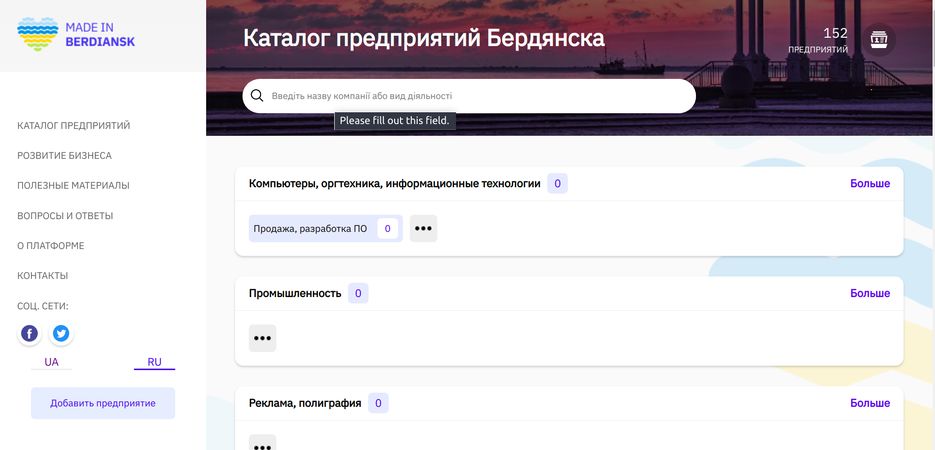
Task: Expand ellipsis under Реклама, полиграфия
Action: tap(262, 444)
